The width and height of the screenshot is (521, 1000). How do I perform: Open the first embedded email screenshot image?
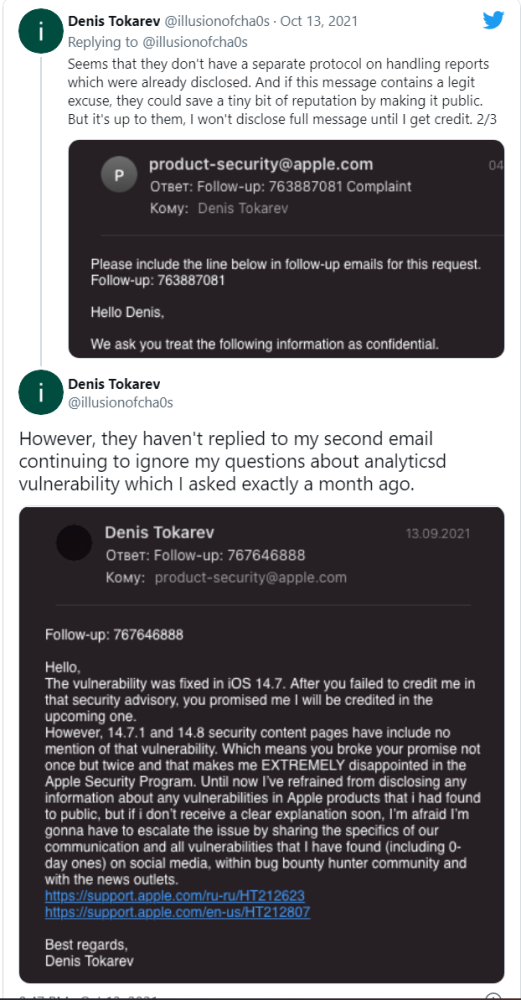(286, 249)
